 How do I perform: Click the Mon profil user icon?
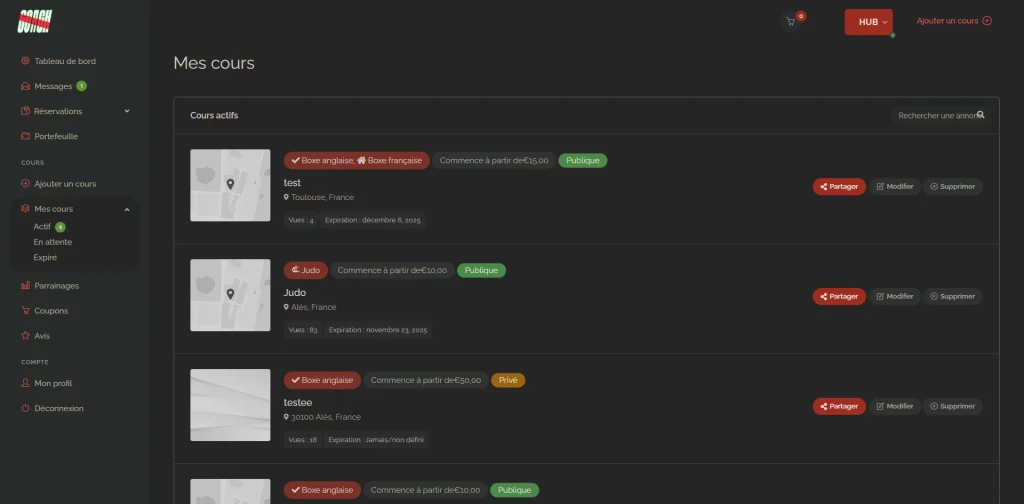(x=25, y=383)
